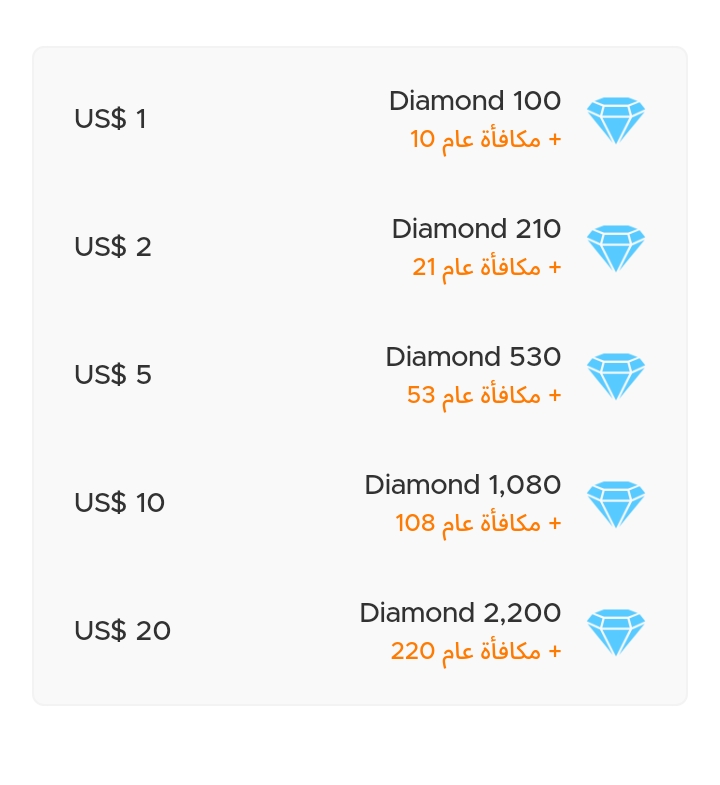Click the orange bonus 10 text
The height and width of the screenshot is (785, 720).
coord(486,139)
